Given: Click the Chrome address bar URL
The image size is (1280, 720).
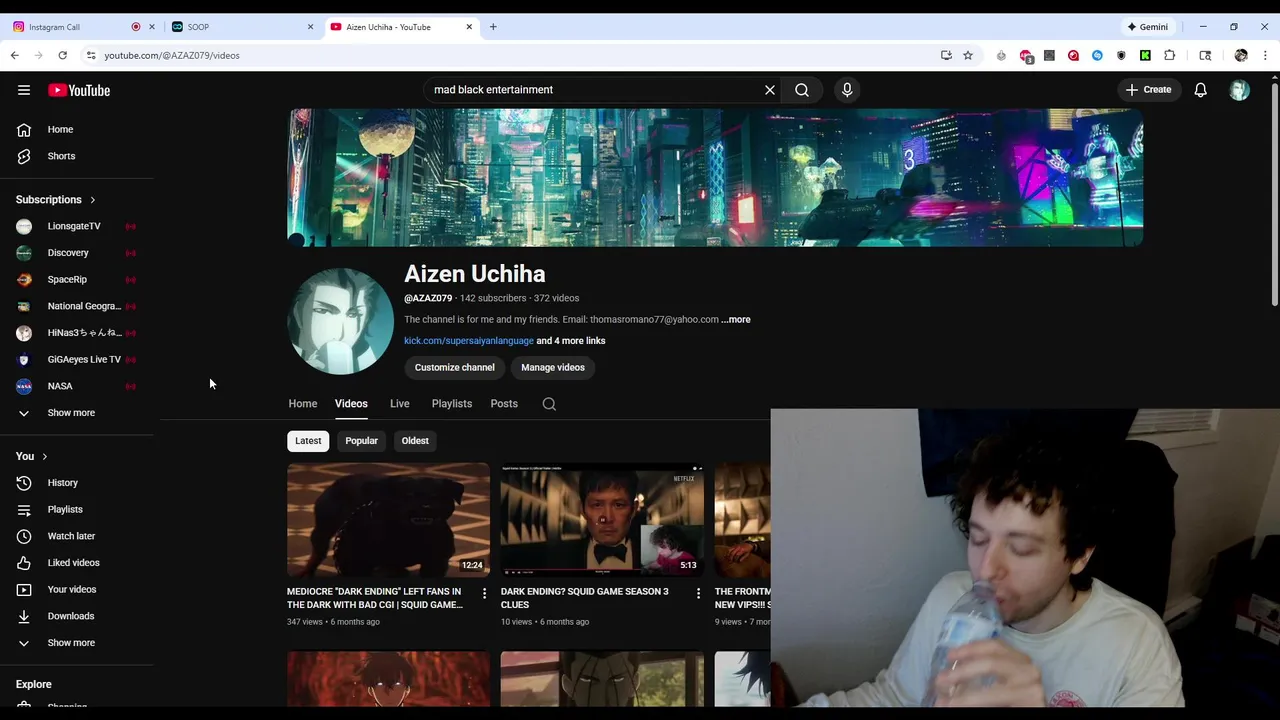Looking at the screenshot, I should pos(172,55).
